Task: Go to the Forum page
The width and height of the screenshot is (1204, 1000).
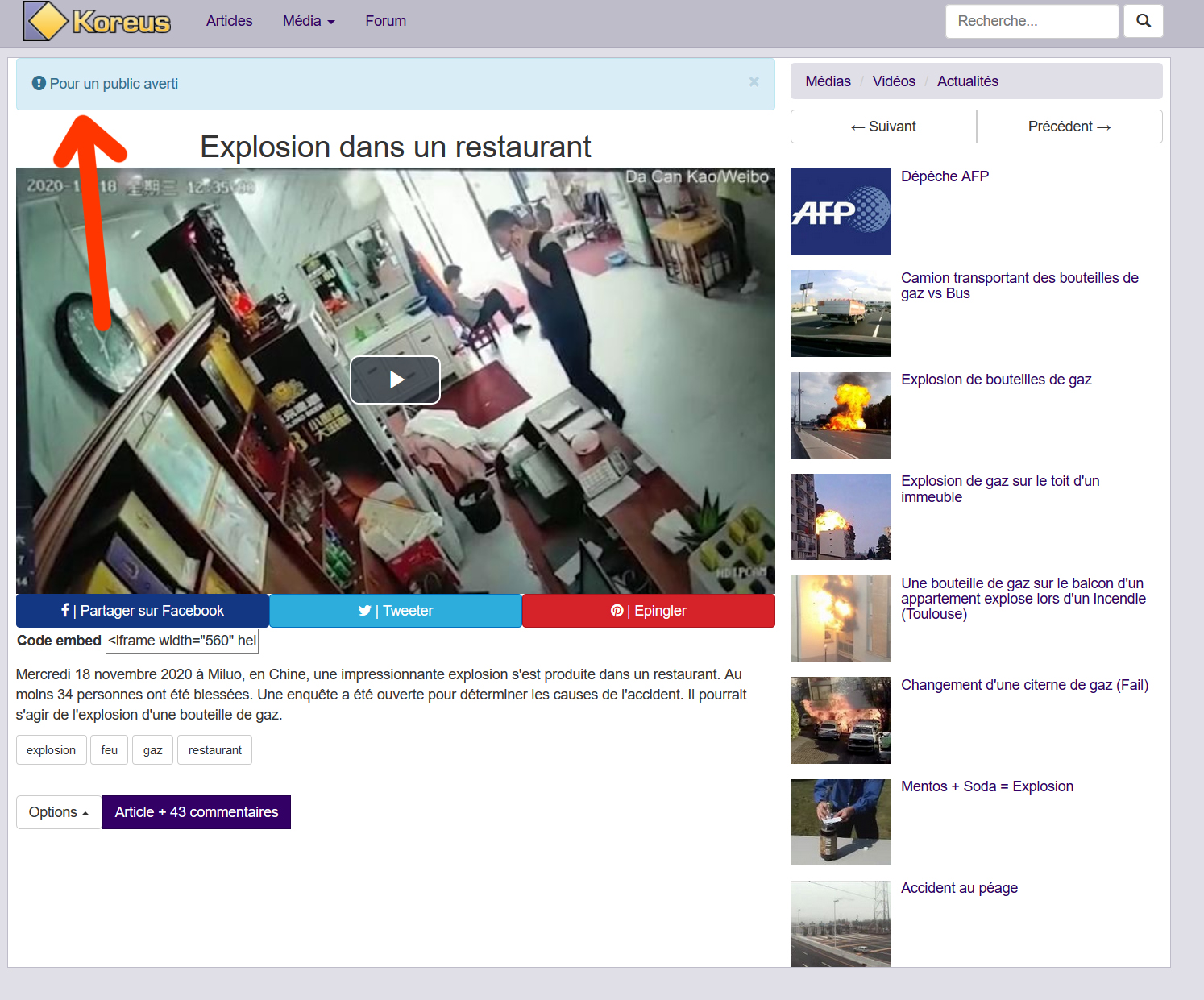Action: (385, 21)
